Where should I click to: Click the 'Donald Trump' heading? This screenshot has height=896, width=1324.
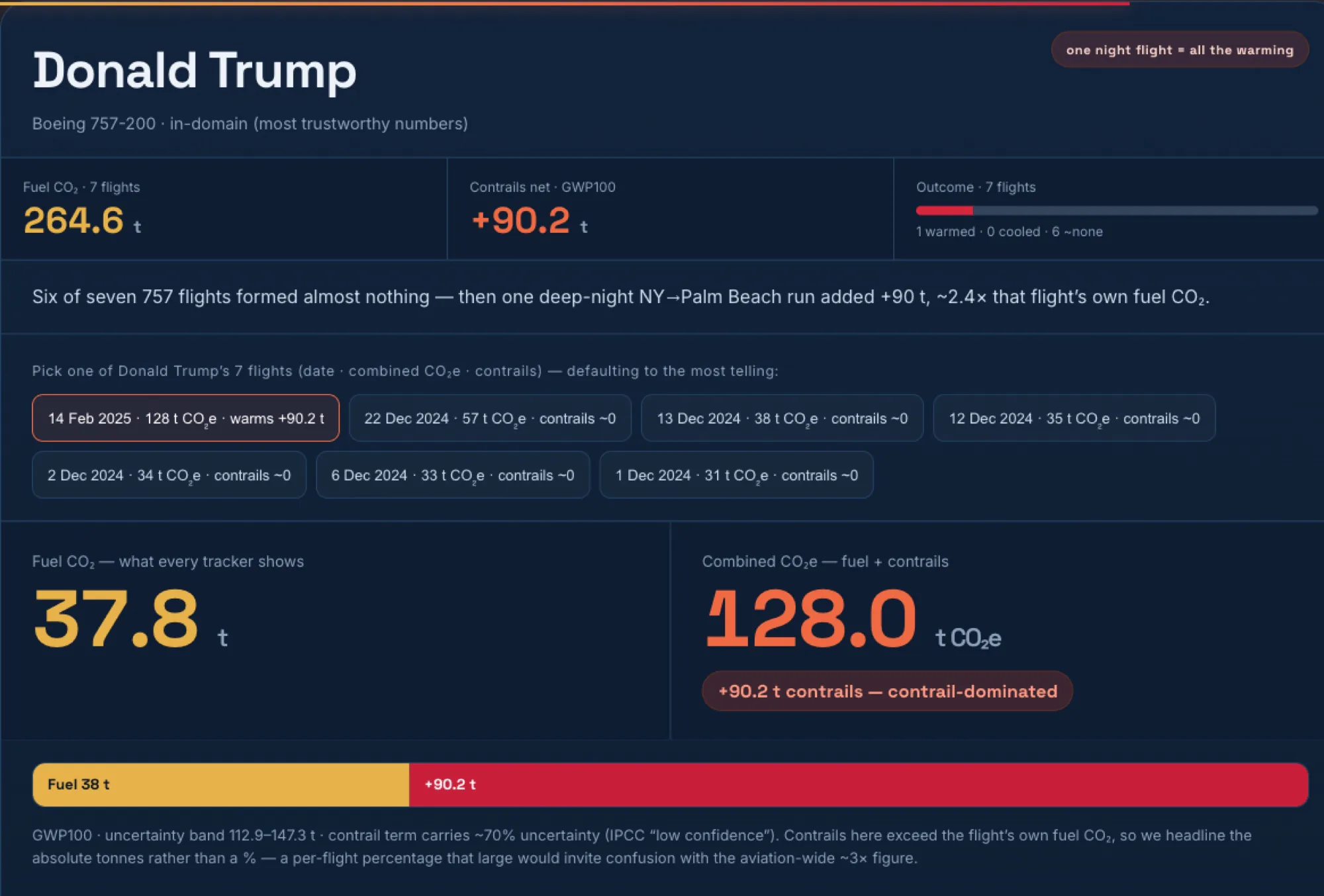click(x=195, y=71)
